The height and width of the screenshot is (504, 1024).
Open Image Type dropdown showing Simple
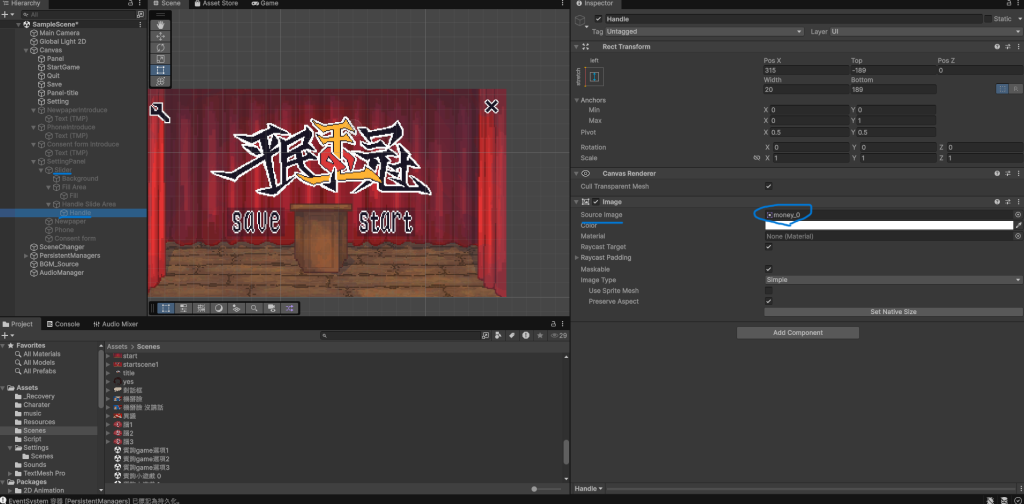tap(893, 280)
